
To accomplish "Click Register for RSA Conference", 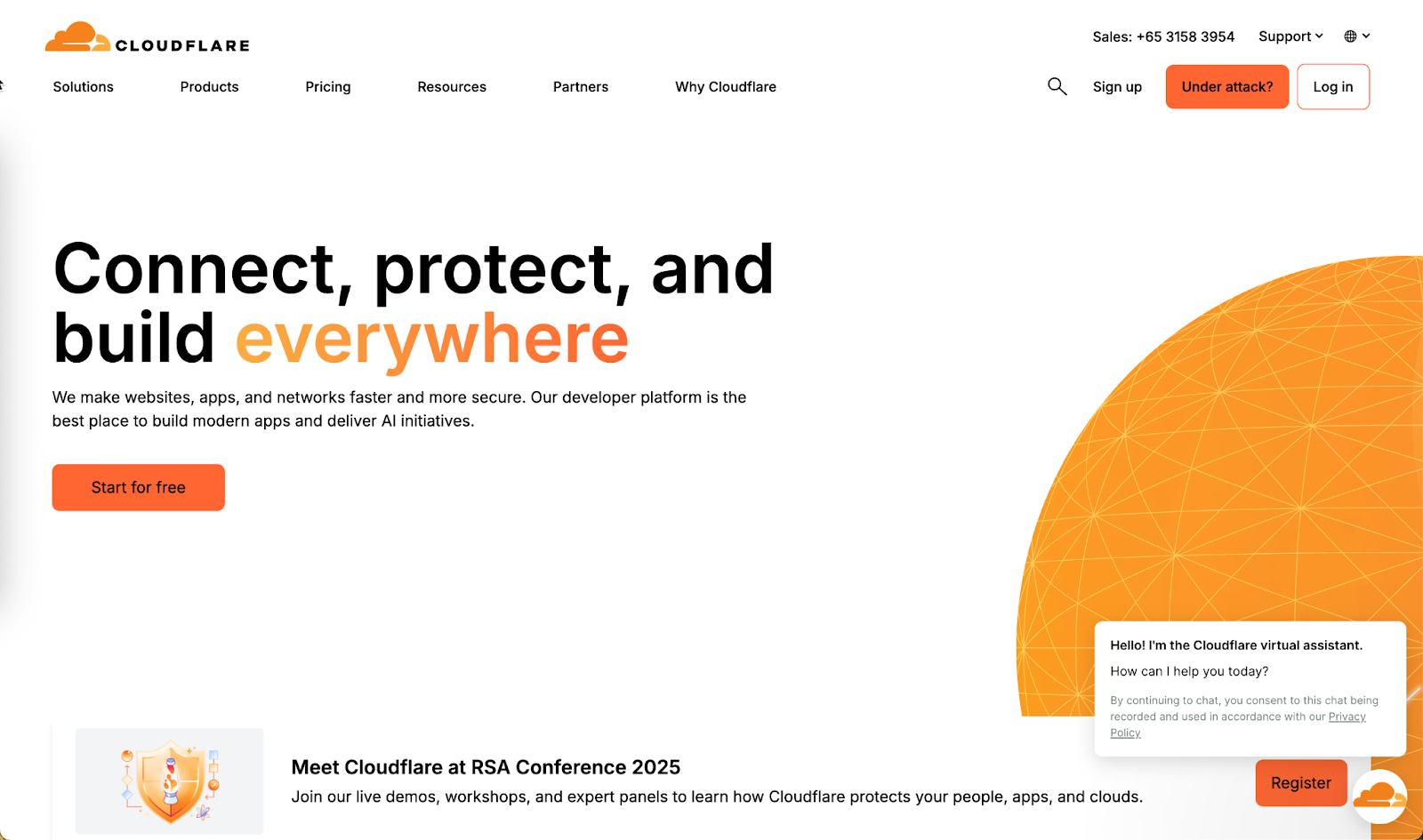I will [1301, 783].
